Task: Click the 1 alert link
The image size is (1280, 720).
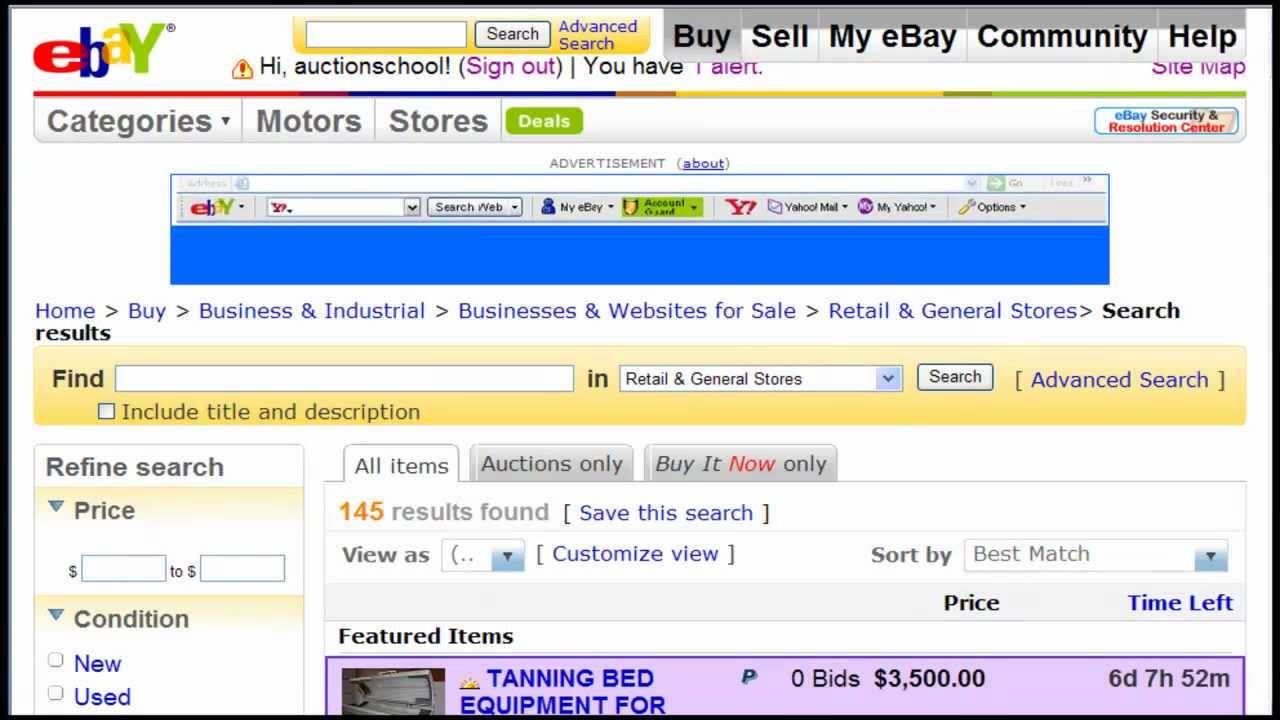Action: click(727, 66)
